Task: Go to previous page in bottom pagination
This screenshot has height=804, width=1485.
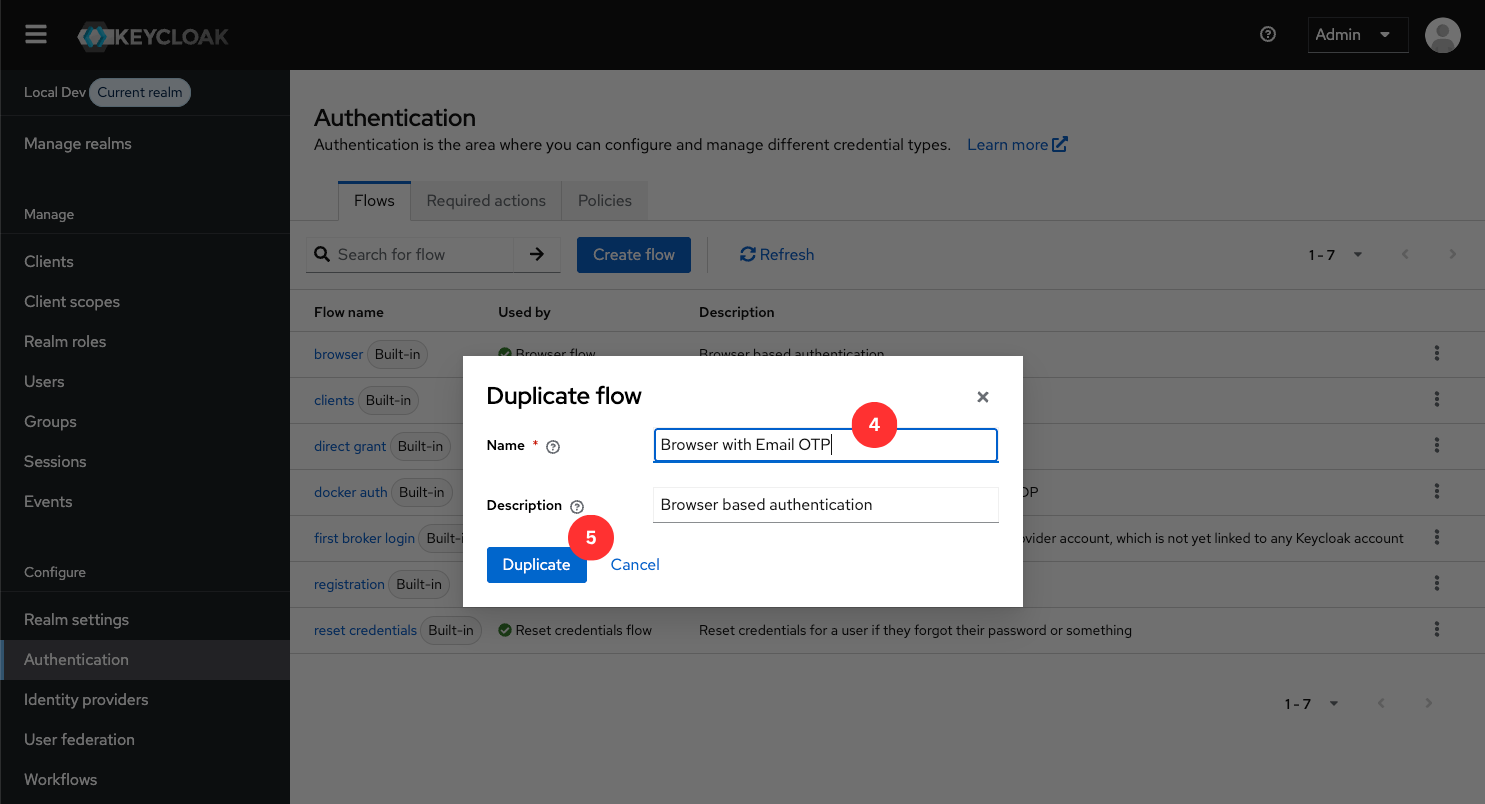Action: coord(1381,703)
